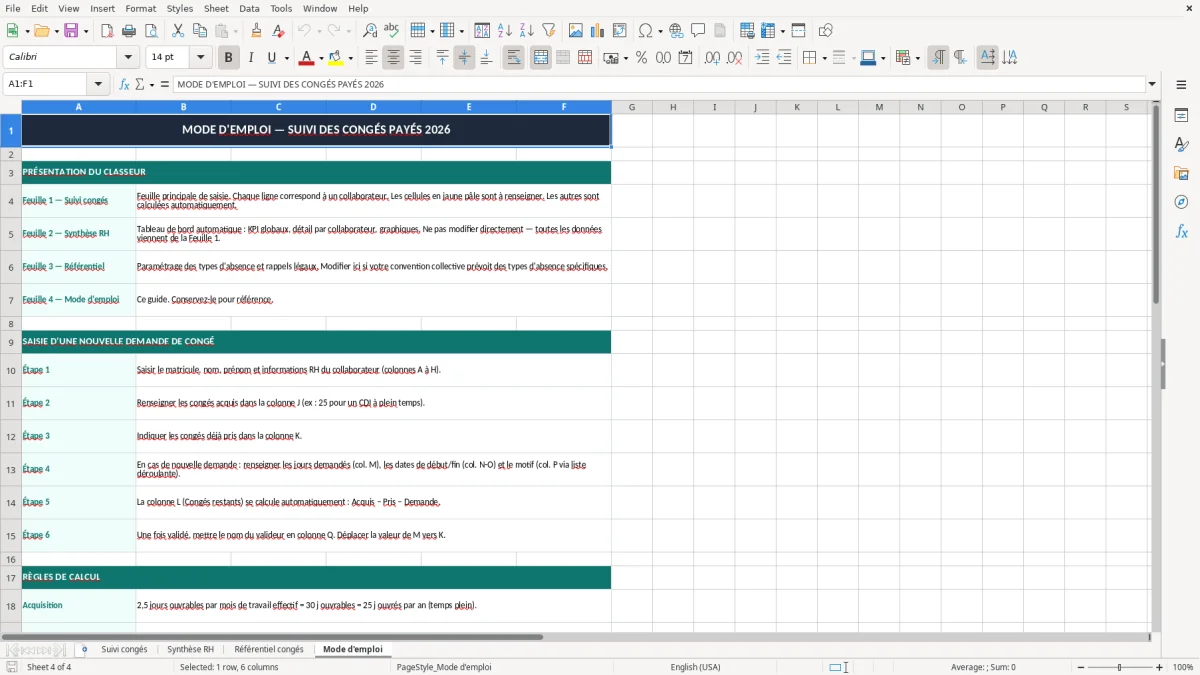The width and height of the screenshot is (1200, 675).
Task: Expand formula bar dropdown arrow
Action: pos(1152,84)
